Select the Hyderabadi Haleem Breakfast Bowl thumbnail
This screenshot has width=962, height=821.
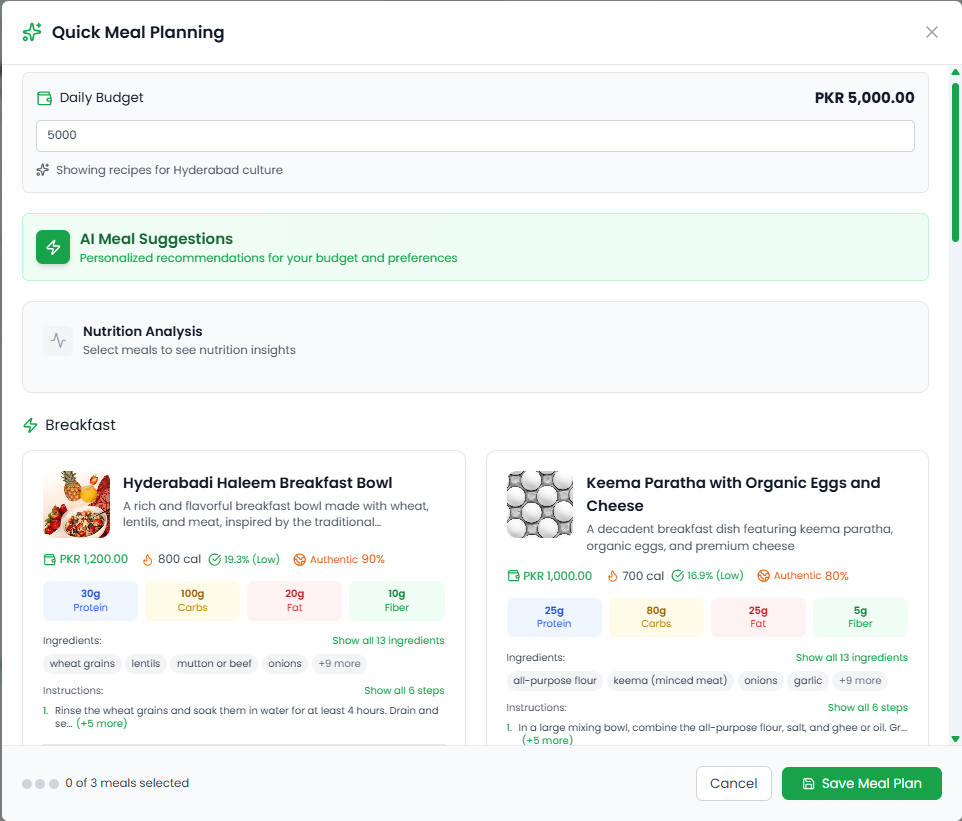point(76,505)
